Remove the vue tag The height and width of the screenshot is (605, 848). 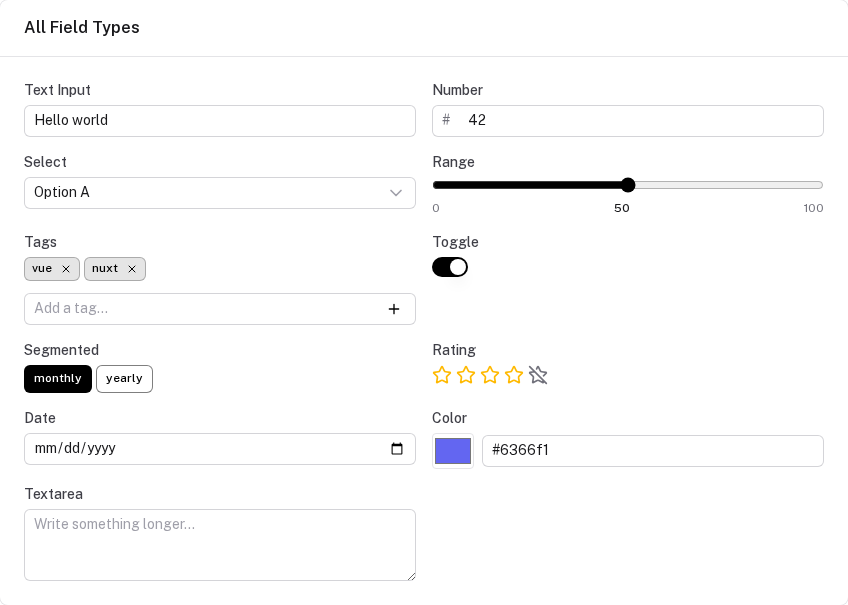pos(66,269)
